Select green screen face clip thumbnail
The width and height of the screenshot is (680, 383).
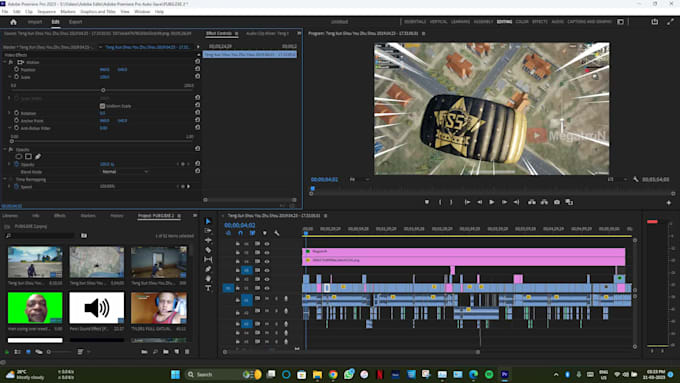click(x=35, y=308)
